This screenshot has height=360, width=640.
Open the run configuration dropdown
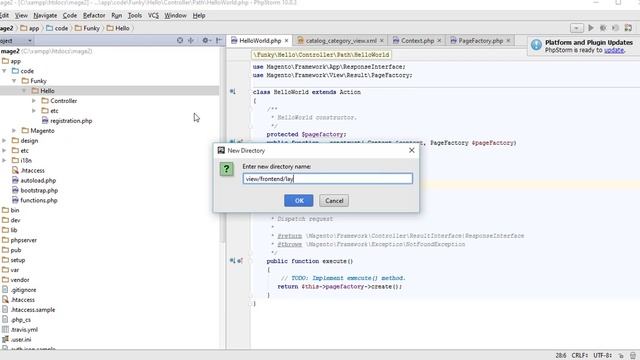coord(576,28)
